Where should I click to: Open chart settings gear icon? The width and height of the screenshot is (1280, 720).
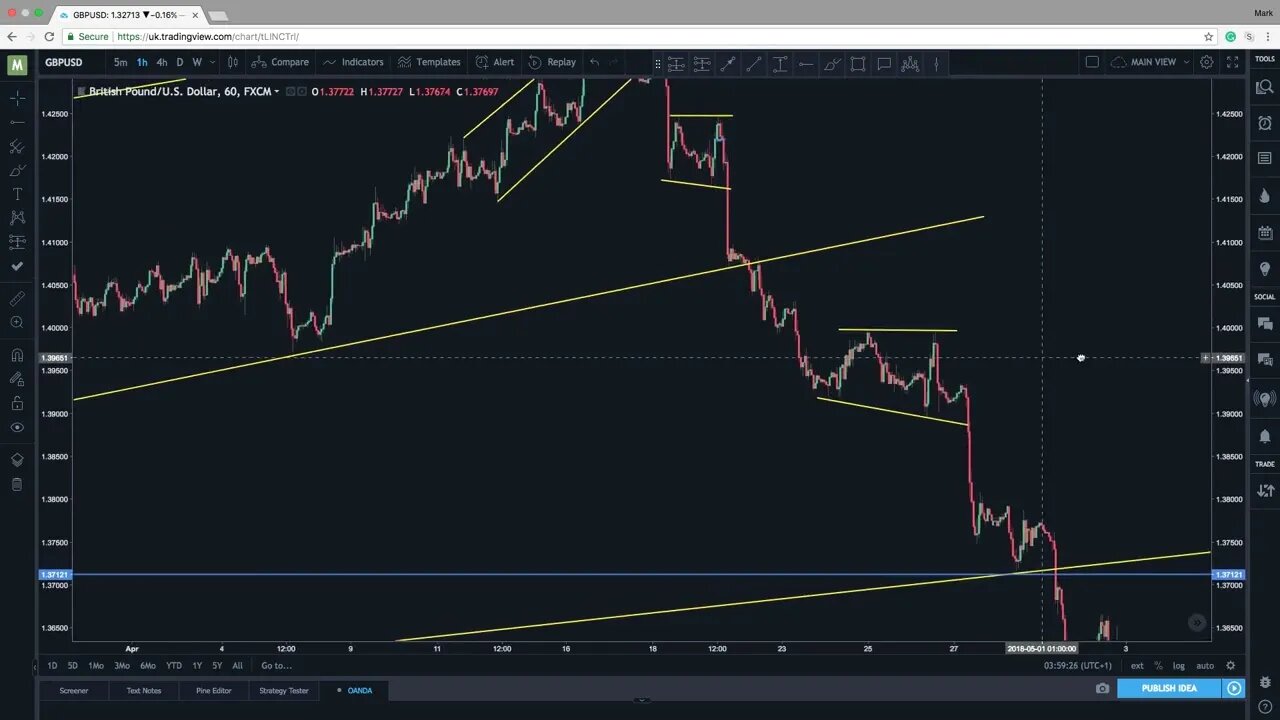point(1207,62)
